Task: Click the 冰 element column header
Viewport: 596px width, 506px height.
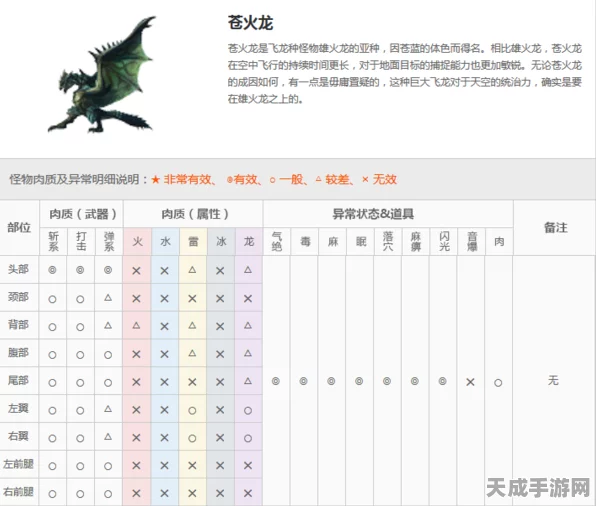Action: (x=221, y=241)
